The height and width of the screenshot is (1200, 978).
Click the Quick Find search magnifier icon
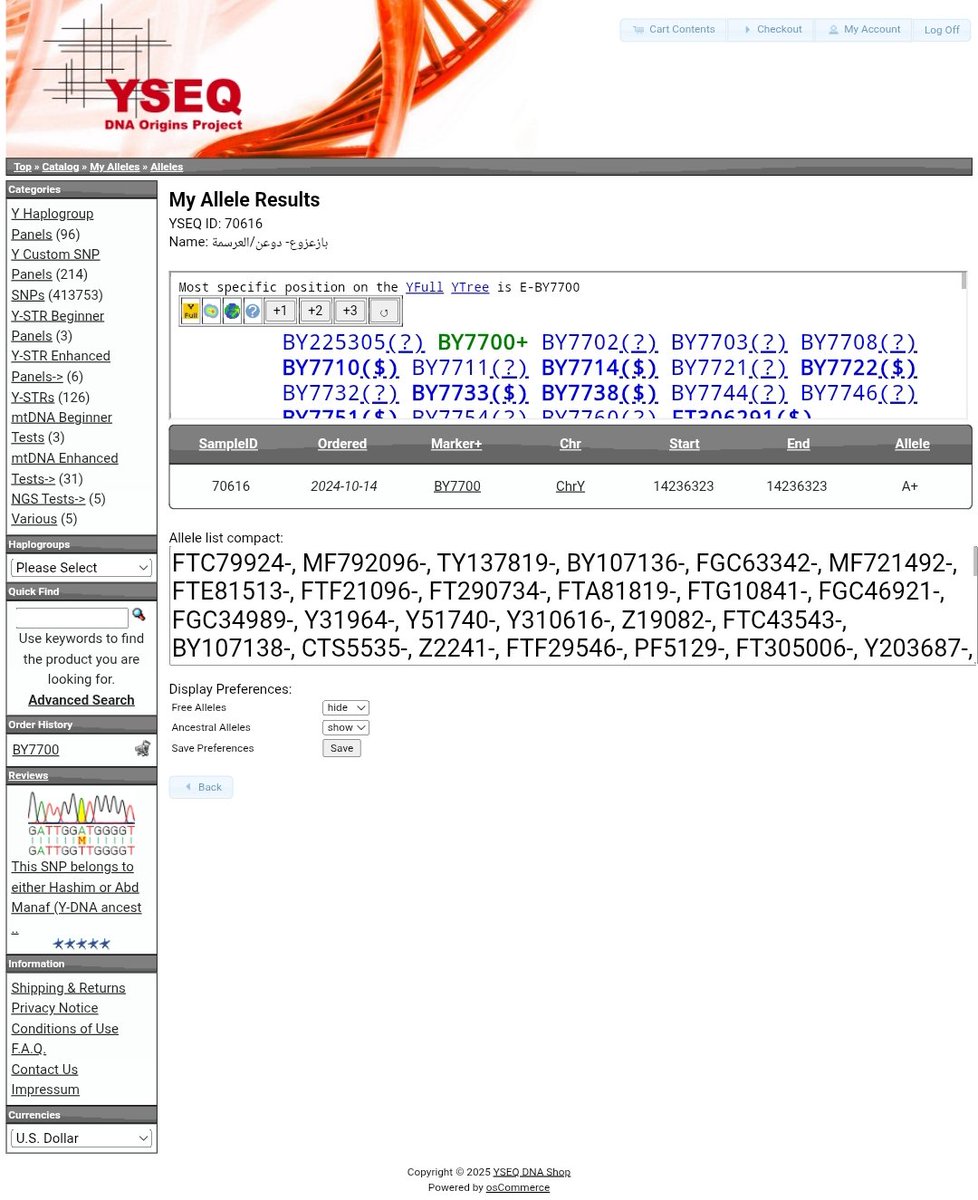[x=138, y=615]
